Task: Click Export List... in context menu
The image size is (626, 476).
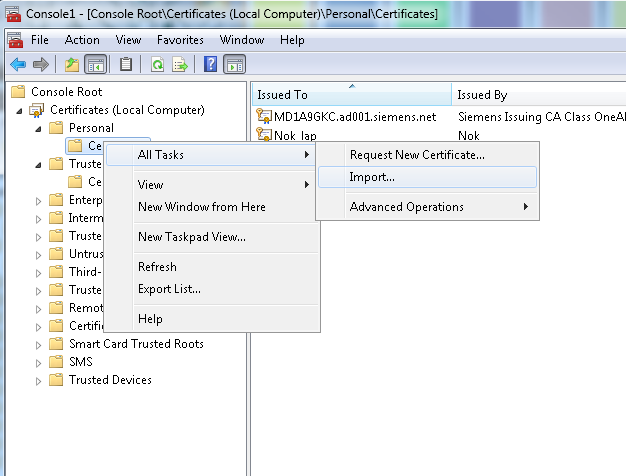Action: click(x=169, y=289)
